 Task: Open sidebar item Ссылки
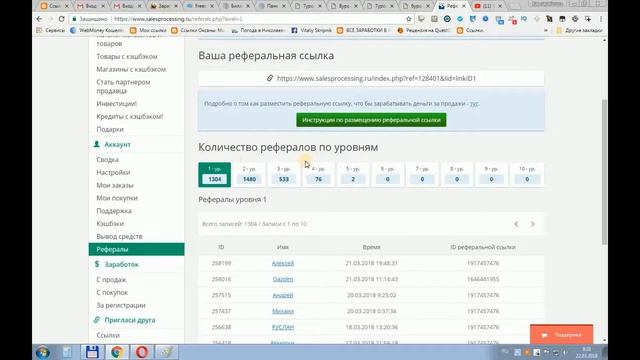(x=108, y=335)
